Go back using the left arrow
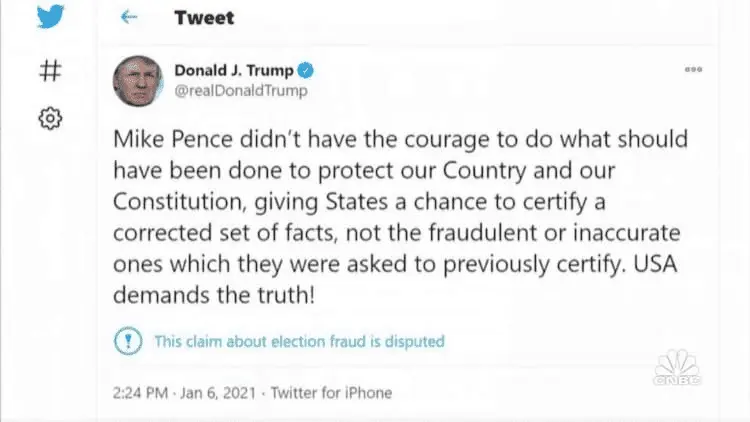 127,18
